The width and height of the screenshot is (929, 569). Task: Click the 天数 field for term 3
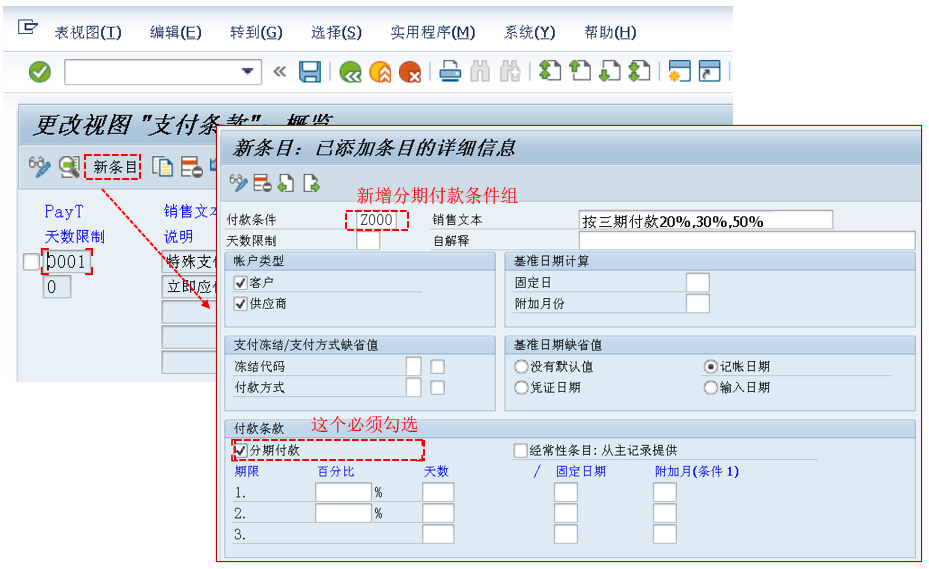coord(438,534)
